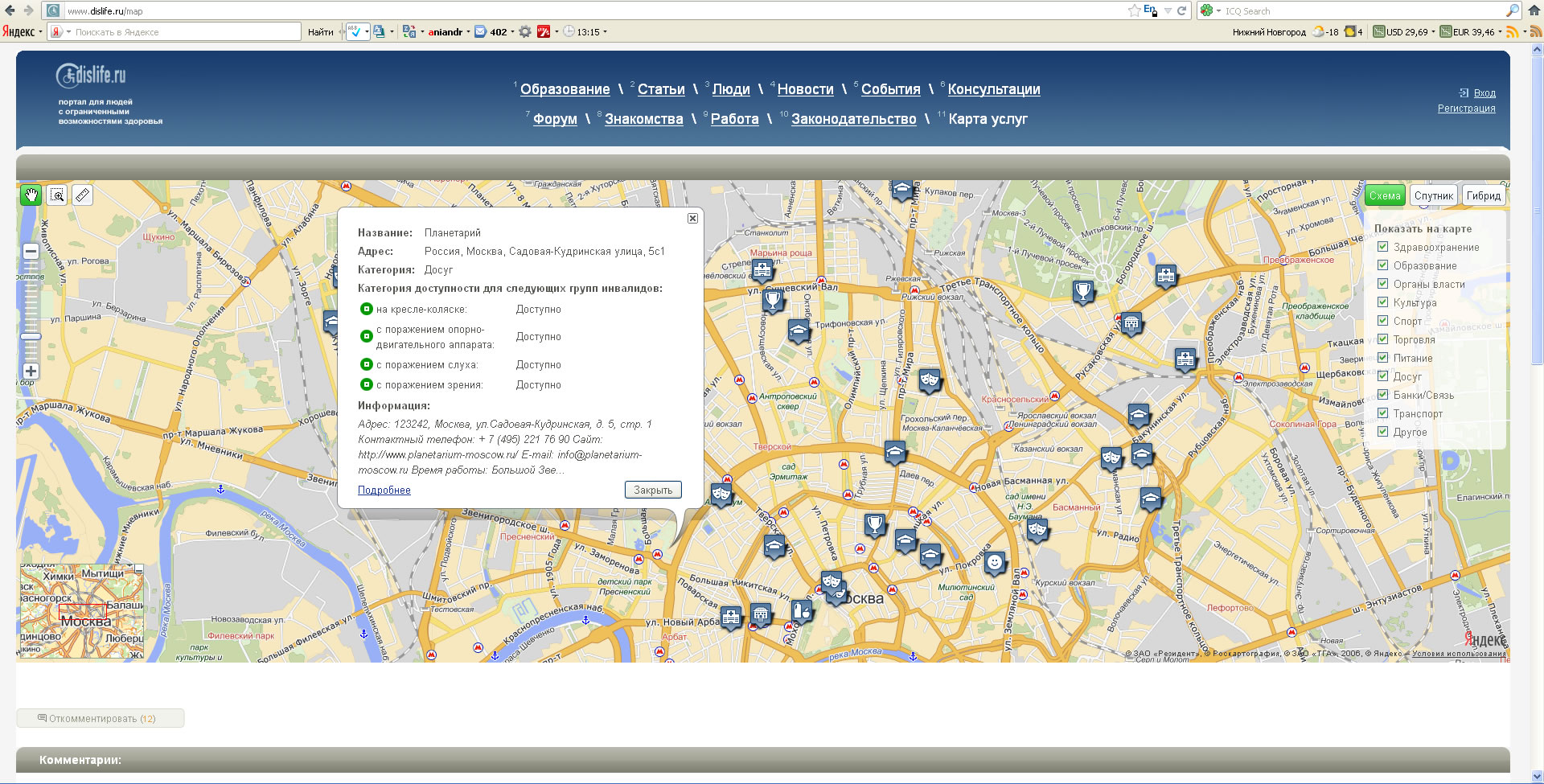Reload the page with refresh icon
Viewport: 1544px width, 784px height.
click(1181, 10)
